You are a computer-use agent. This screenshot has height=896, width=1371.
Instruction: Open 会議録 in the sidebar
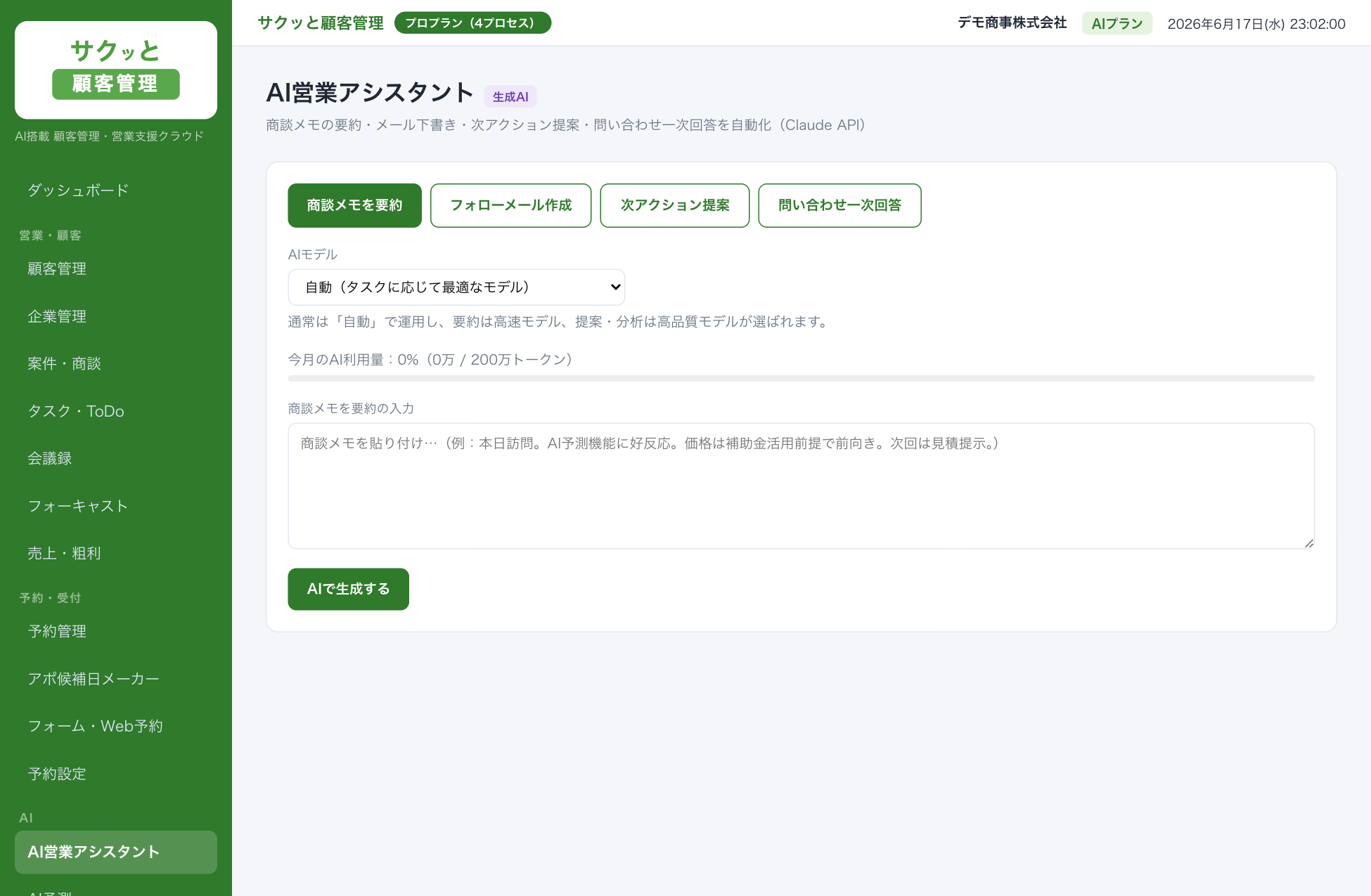click(116, 459)
